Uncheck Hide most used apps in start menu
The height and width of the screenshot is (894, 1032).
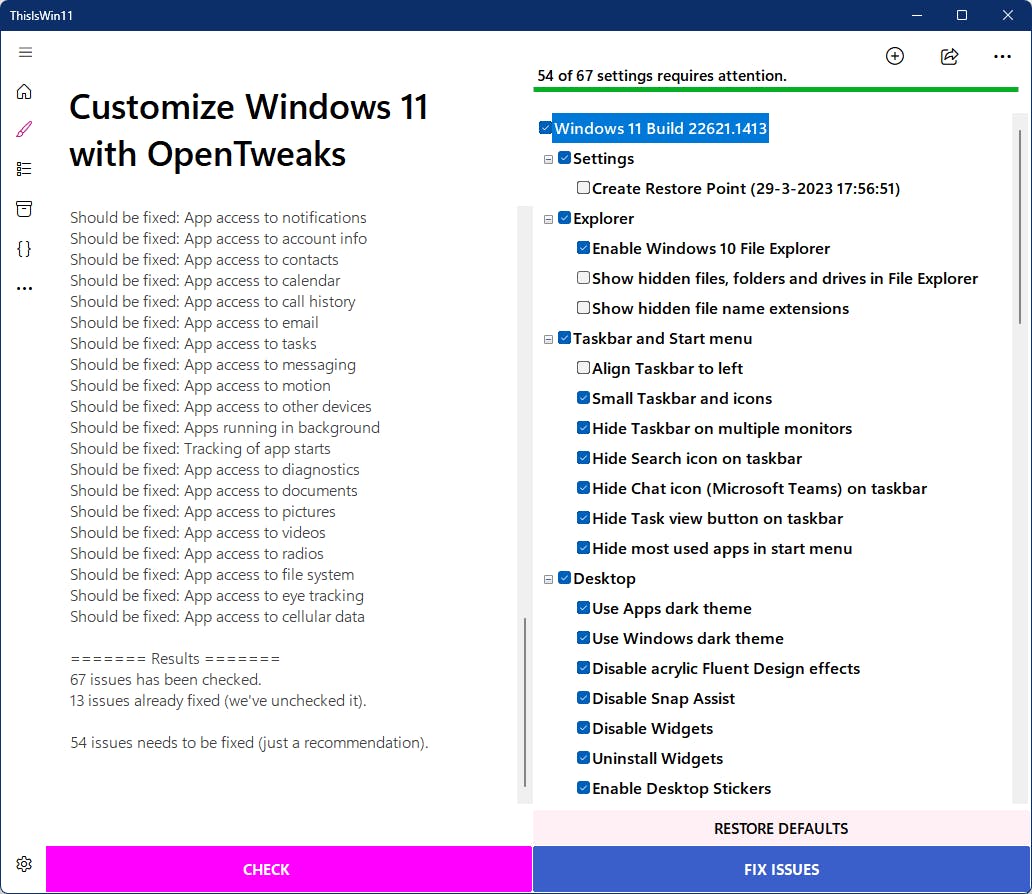point(583,547)
